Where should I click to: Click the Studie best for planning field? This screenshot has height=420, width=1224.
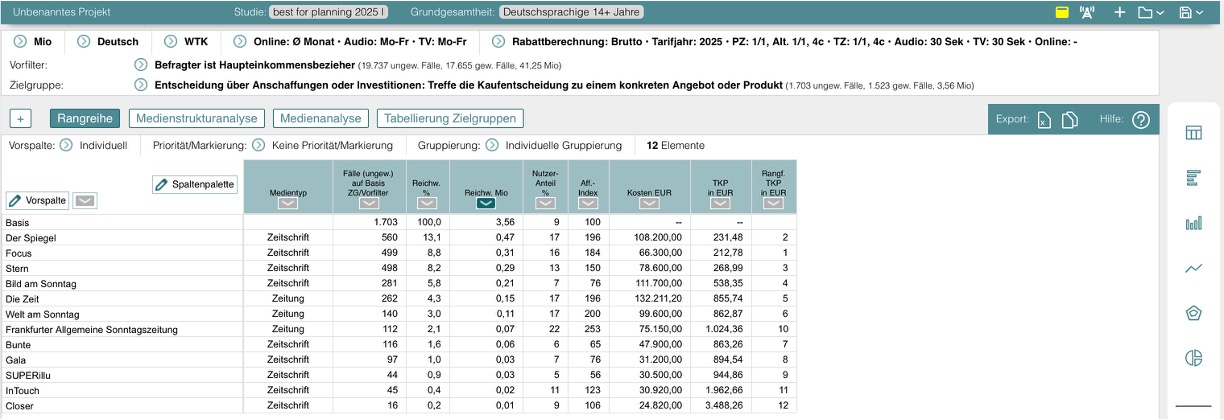point(329,13)
